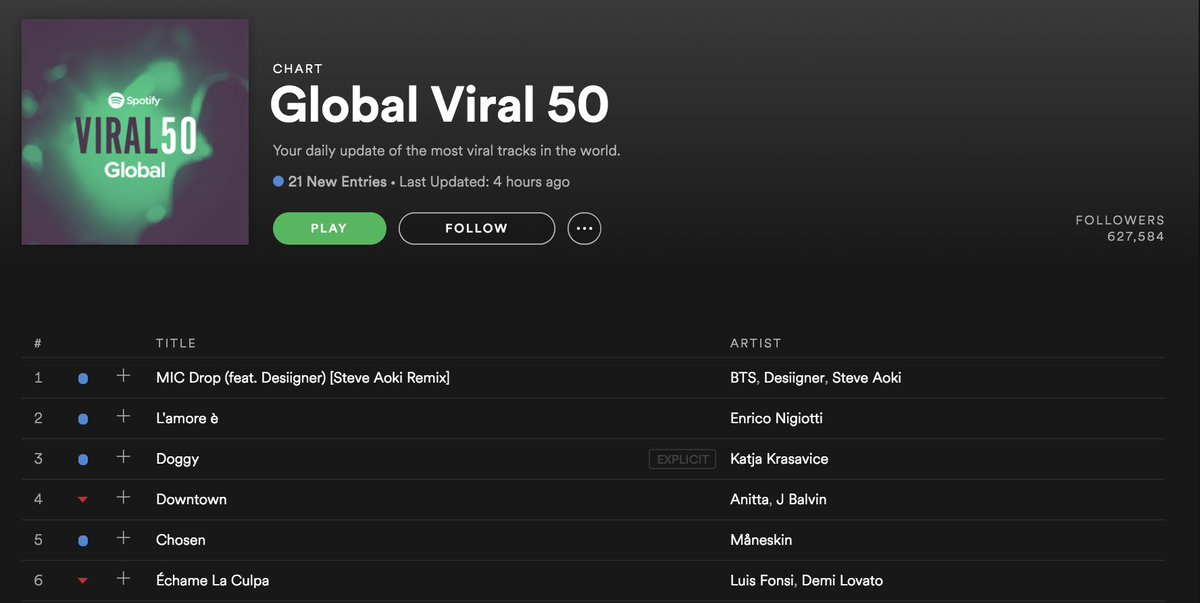
Task: Open artist Steve Aoki
Action: (x=867, y=378)
